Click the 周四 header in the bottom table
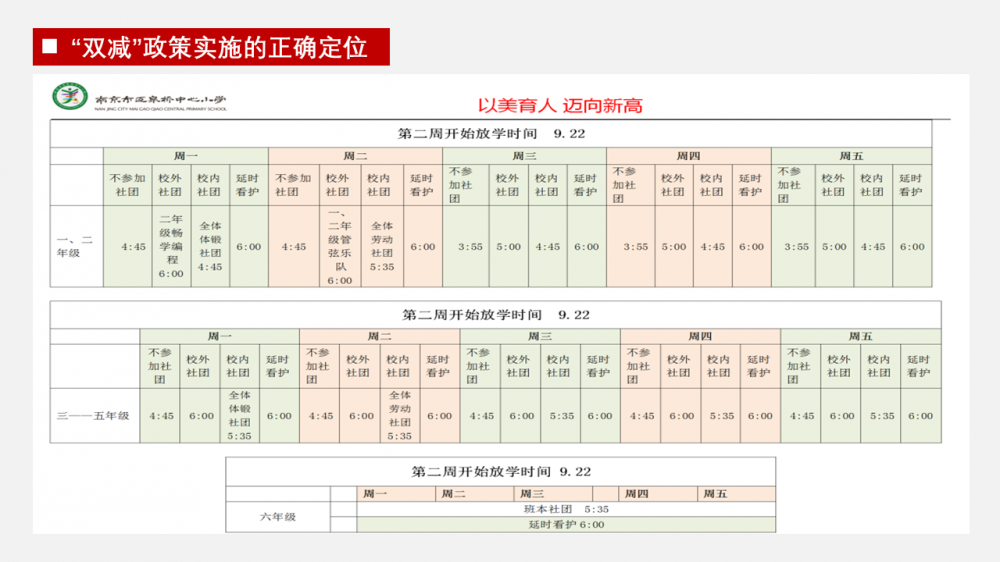 636,494
